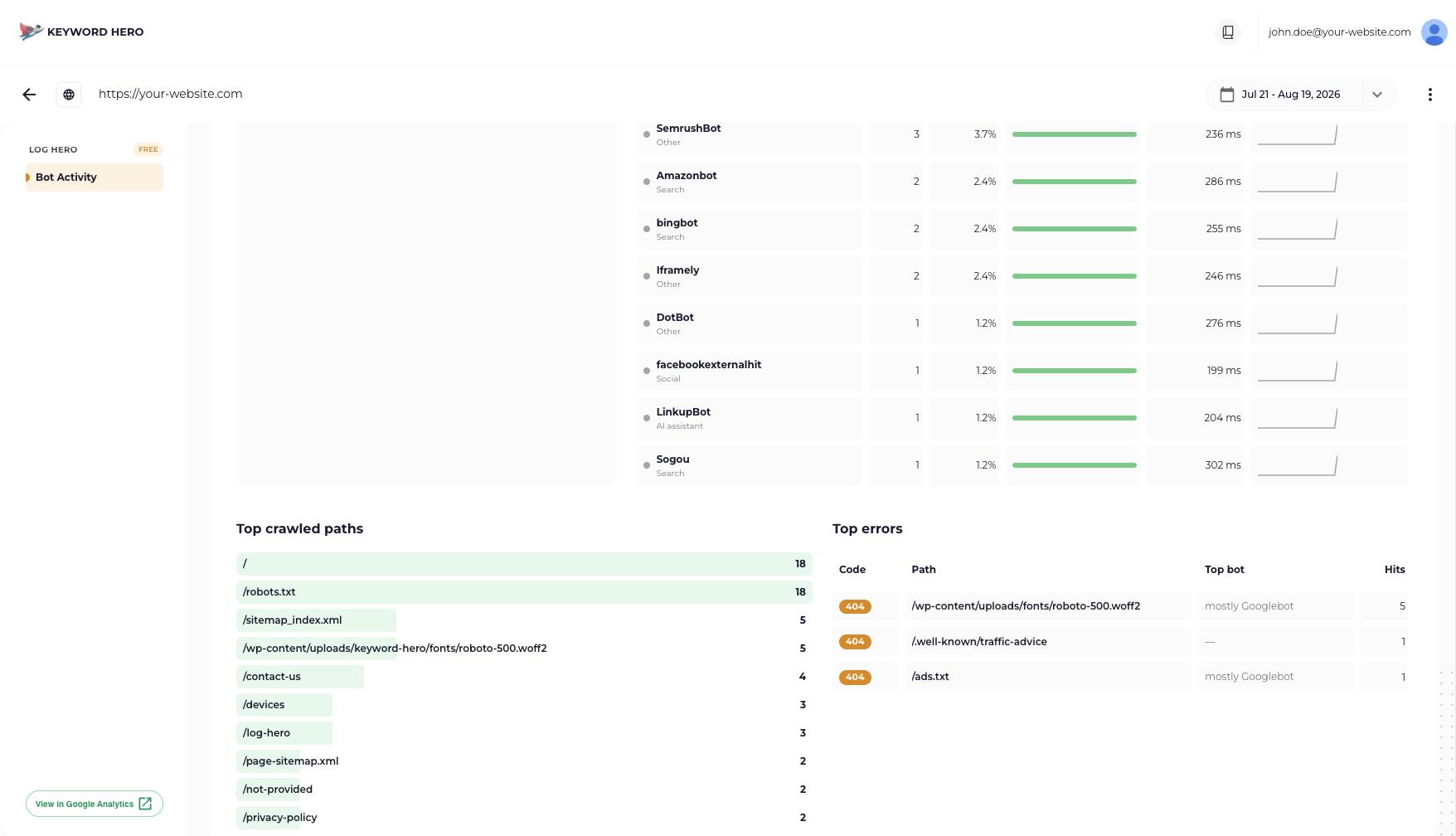The image size is (1456, 836).
Task: Click the Code column header
Action: pos(852,570)
